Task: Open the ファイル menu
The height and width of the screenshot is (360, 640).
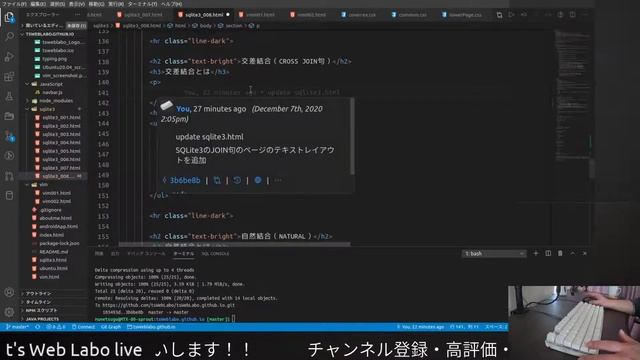Action: pos(15,4)
